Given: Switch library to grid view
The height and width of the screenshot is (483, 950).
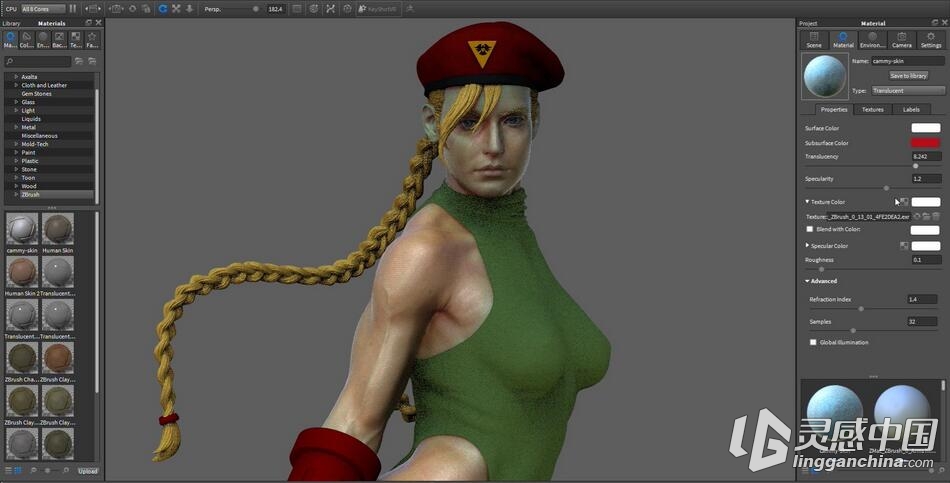Looking at the screenshot, I should click(18, 471).
